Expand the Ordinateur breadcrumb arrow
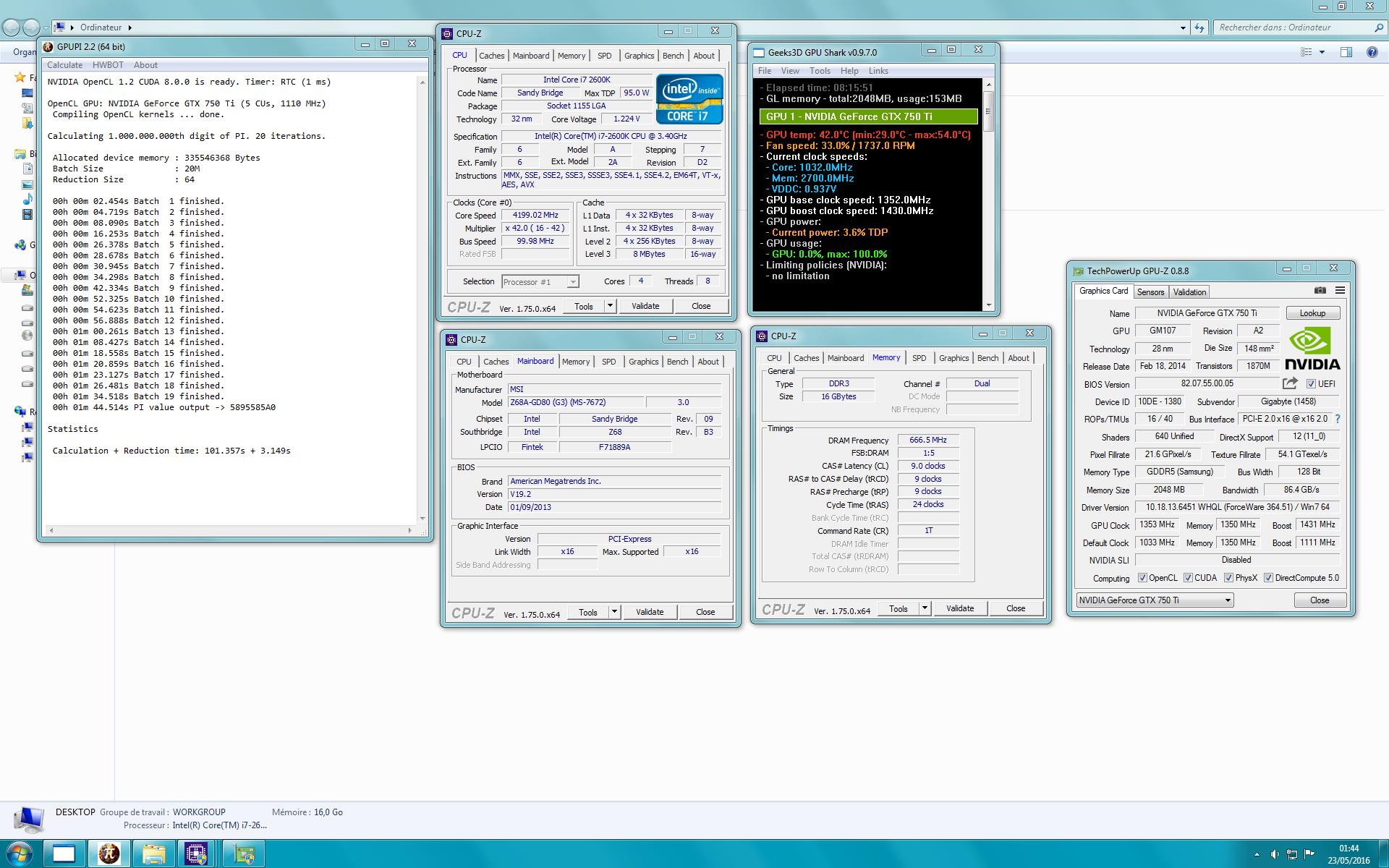This screenshot has height=868, width=1389. tap(130, 27)
